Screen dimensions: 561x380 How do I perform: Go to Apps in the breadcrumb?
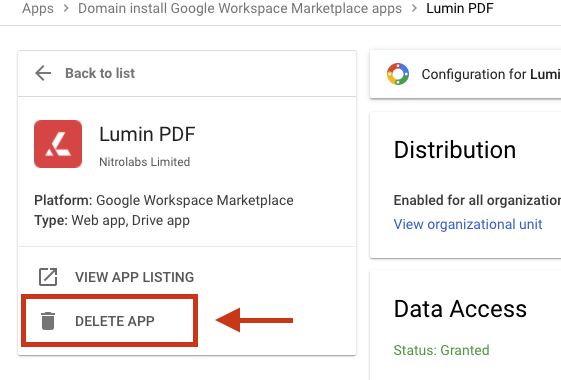tap(38, 8)
